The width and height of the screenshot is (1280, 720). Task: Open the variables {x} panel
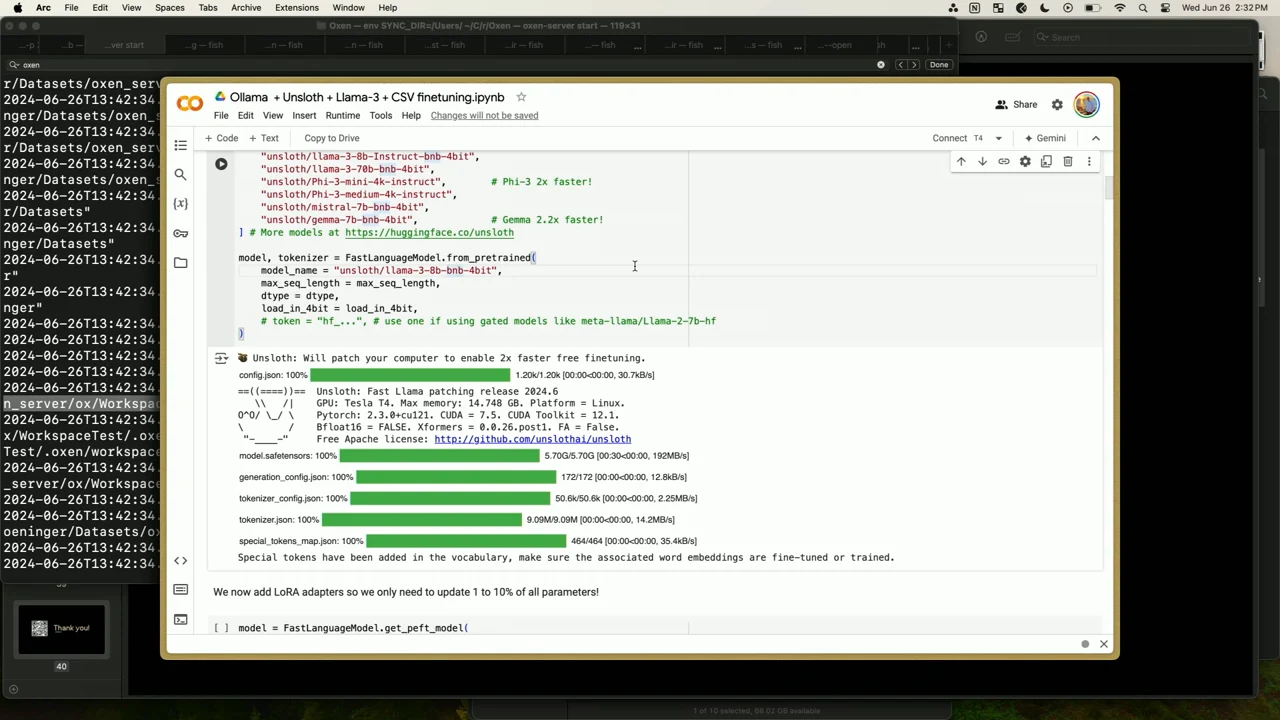coord(180,204)
